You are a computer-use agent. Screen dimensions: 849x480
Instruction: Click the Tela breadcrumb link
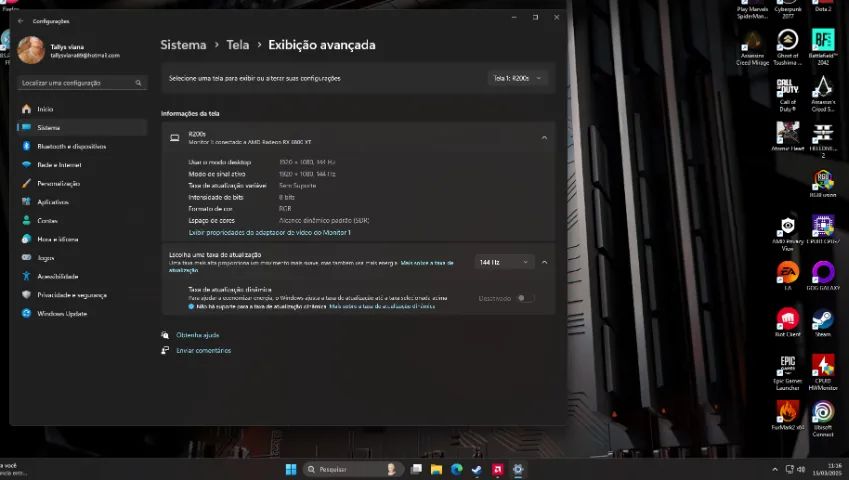238,45
